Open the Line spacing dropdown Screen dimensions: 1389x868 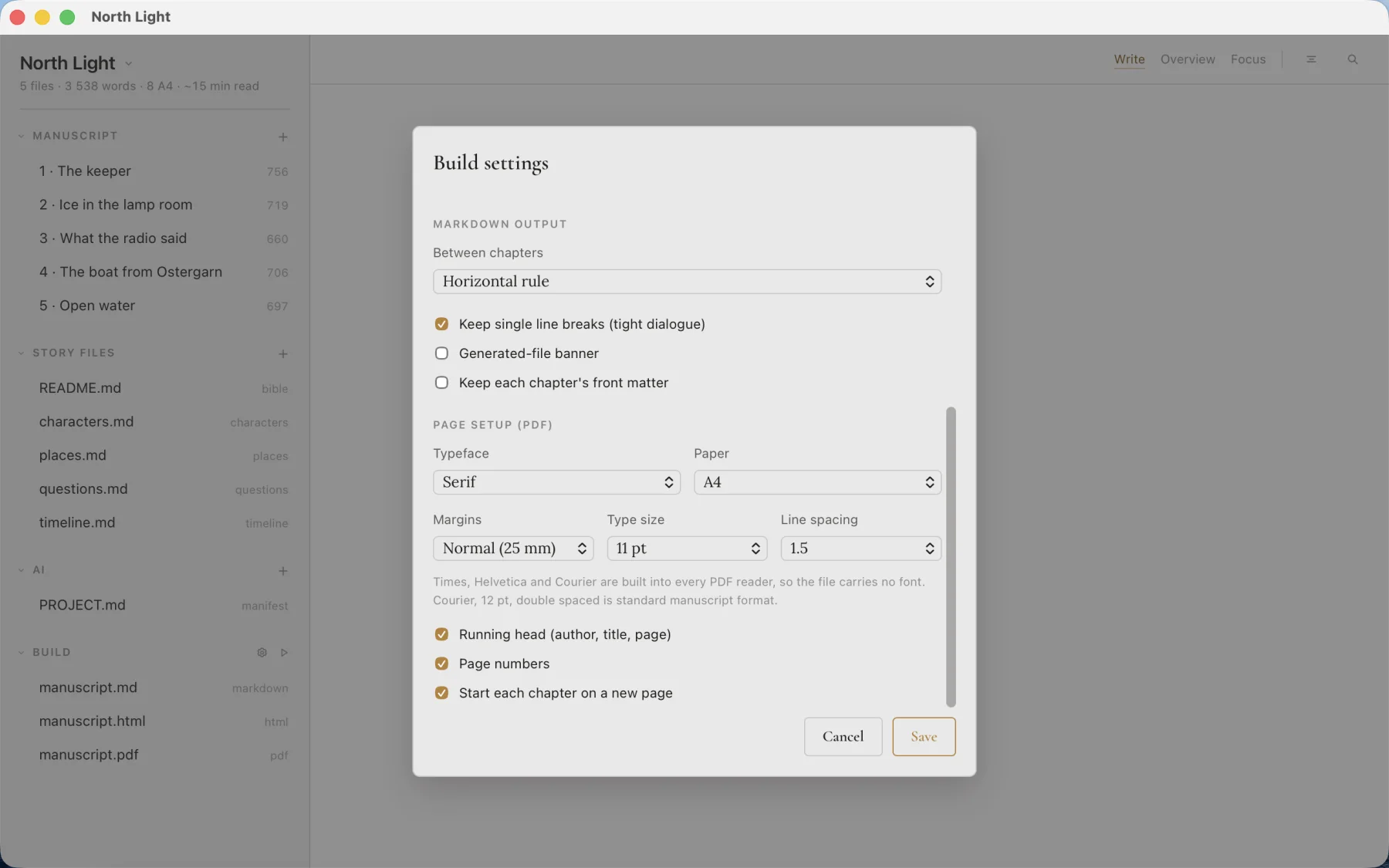coord(860,549)
